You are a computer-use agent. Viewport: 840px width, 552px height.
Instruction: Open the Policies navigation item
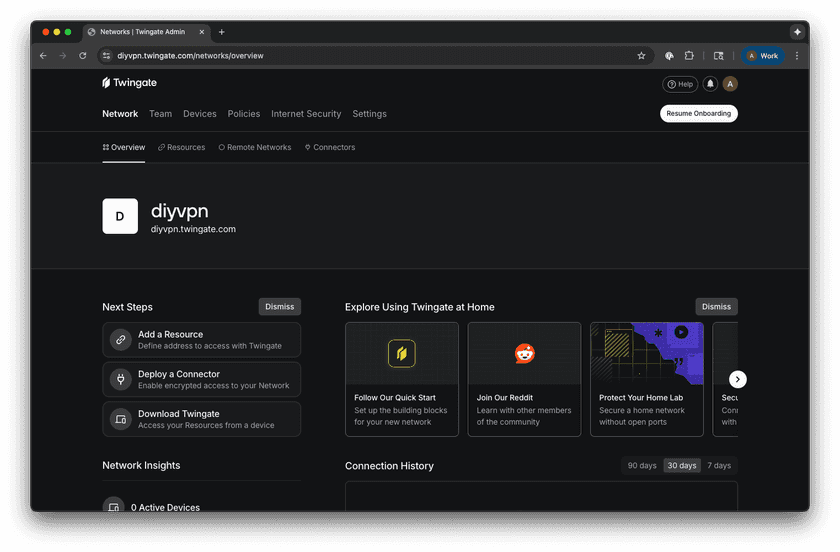[244, 114]
